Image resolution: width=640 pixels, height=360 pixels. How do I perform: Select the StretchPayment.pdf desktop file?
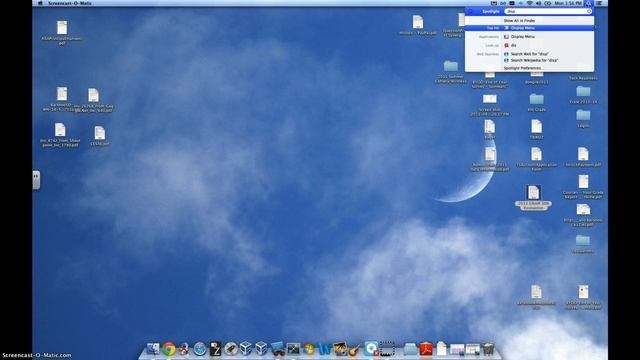coord(583,157)
